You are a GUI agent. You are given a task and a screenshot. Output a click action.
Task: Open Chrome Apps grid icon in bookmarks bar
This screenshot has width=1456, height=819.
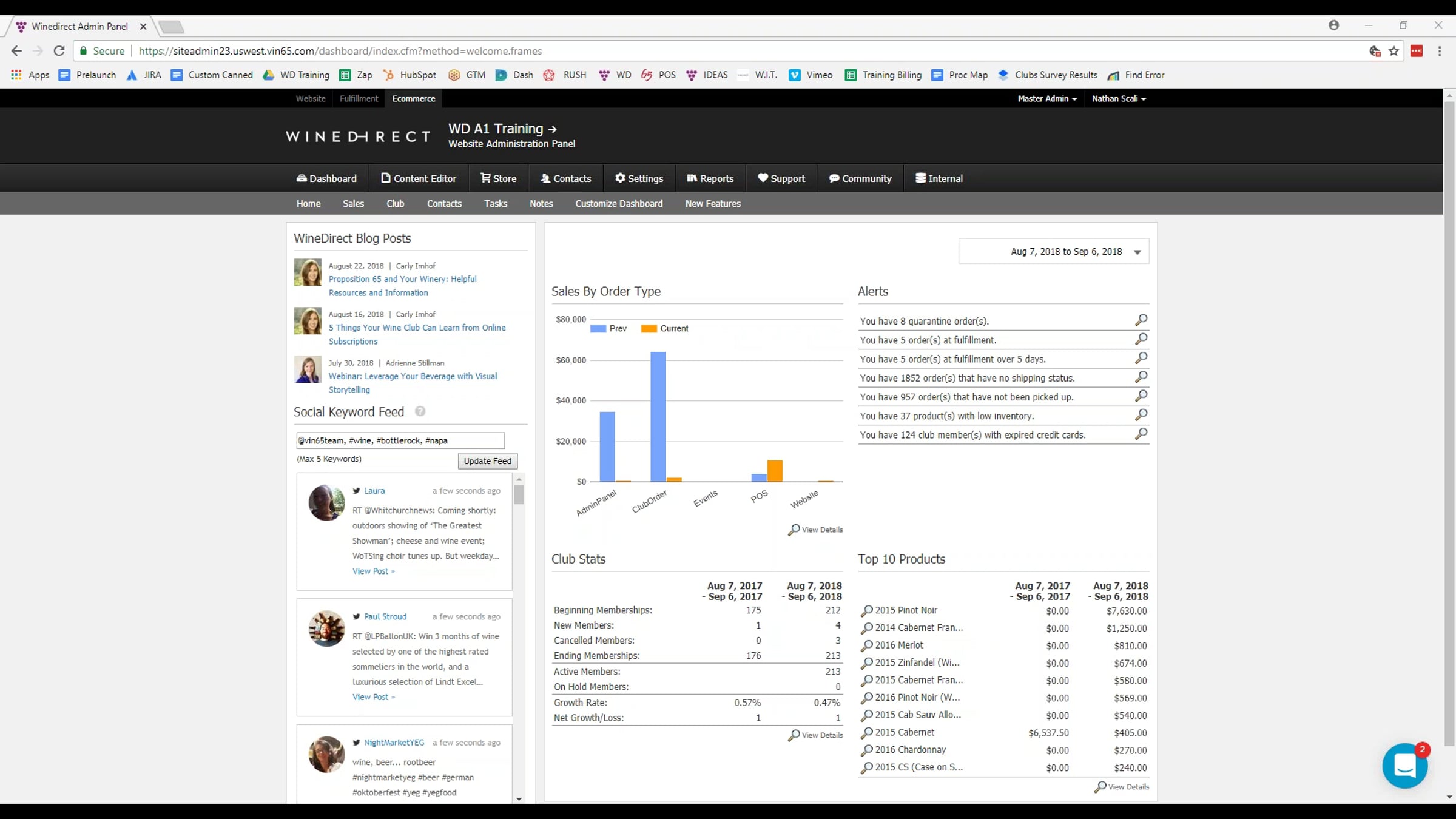point(16,75)
